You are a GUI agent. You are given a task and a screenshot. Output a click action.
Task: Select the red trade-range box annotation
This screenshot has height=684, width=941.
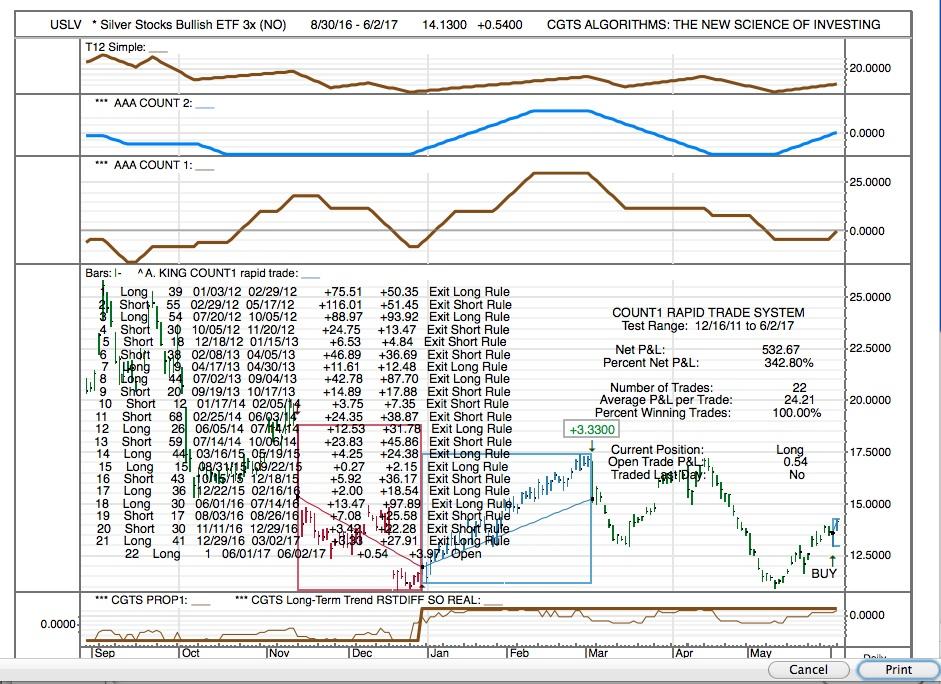360,505
